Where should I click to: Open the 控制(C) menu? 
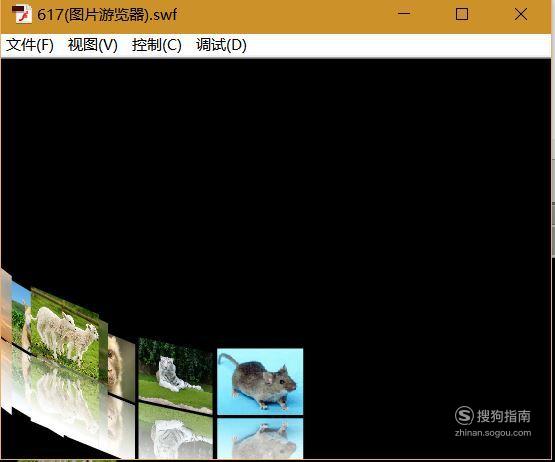pos(156,45)
